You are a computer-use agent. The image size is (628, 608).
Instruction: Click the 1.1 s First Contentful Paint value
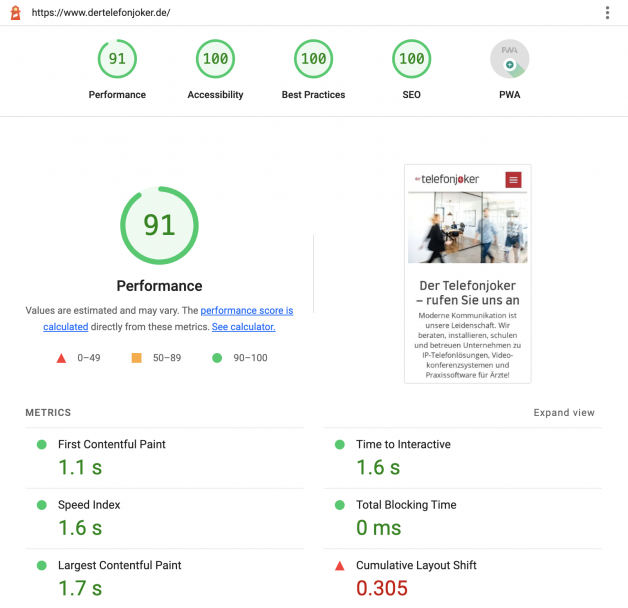[x=80, y=467]
